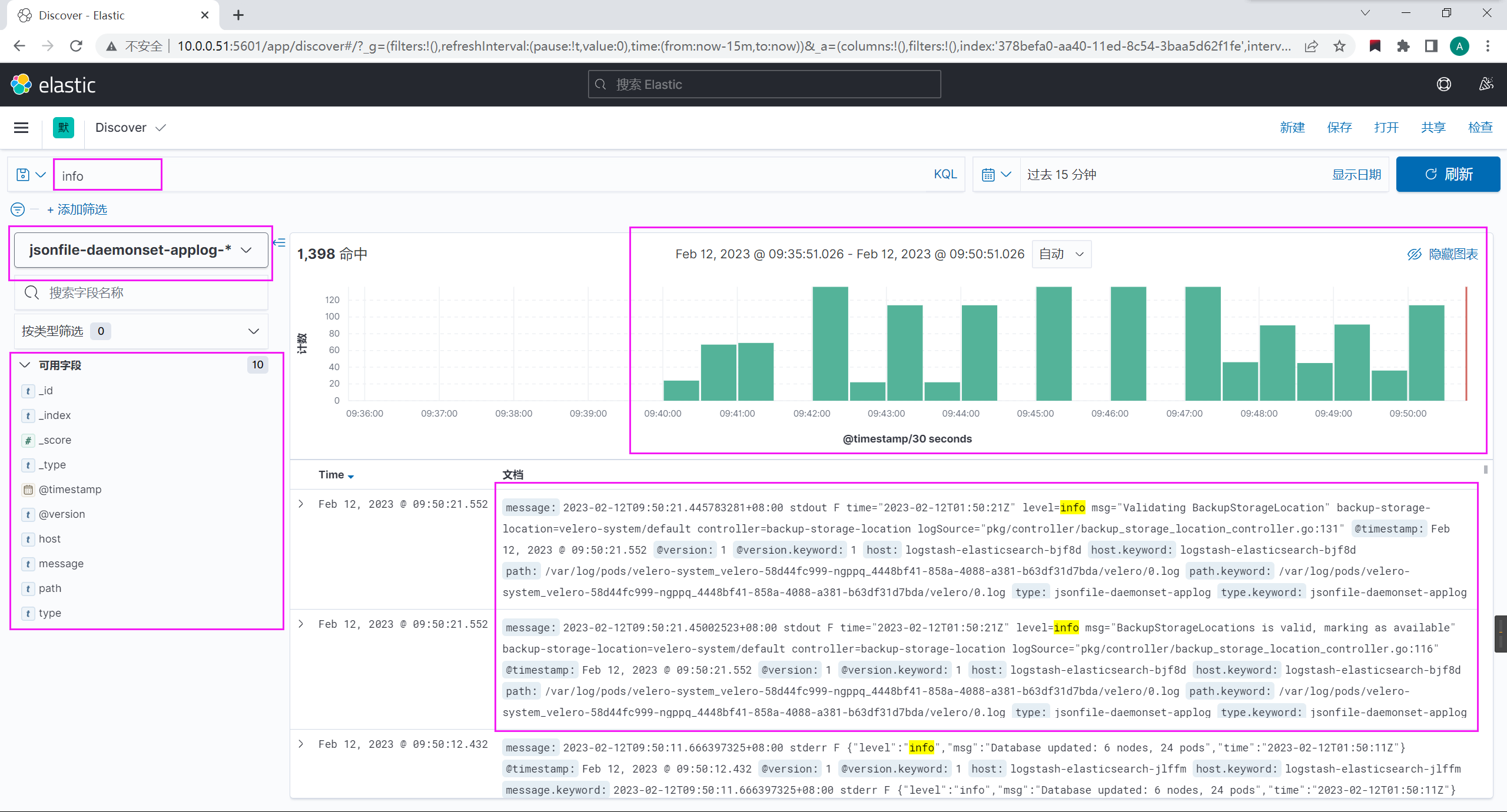Click the _score number field icon
Image resolution: width=1507 pixels, height=812 pixels.
click(28, 440)
